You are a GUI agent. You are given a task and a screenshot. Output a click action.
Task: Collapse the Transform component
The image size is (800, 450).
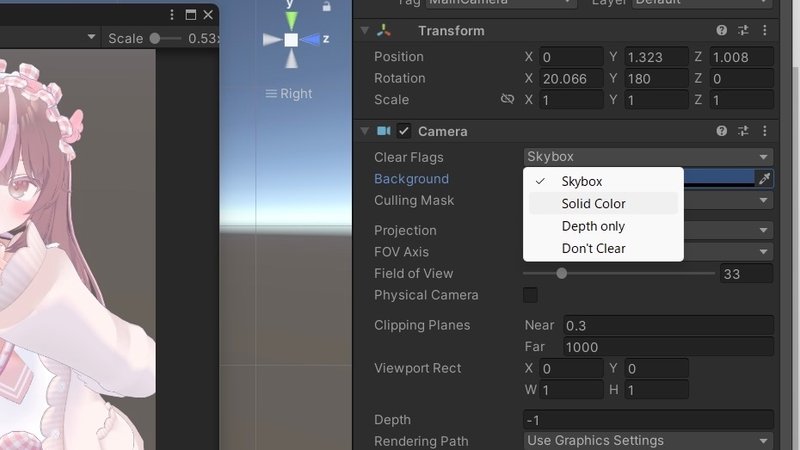pyautogui.click(x=364, y=31)
